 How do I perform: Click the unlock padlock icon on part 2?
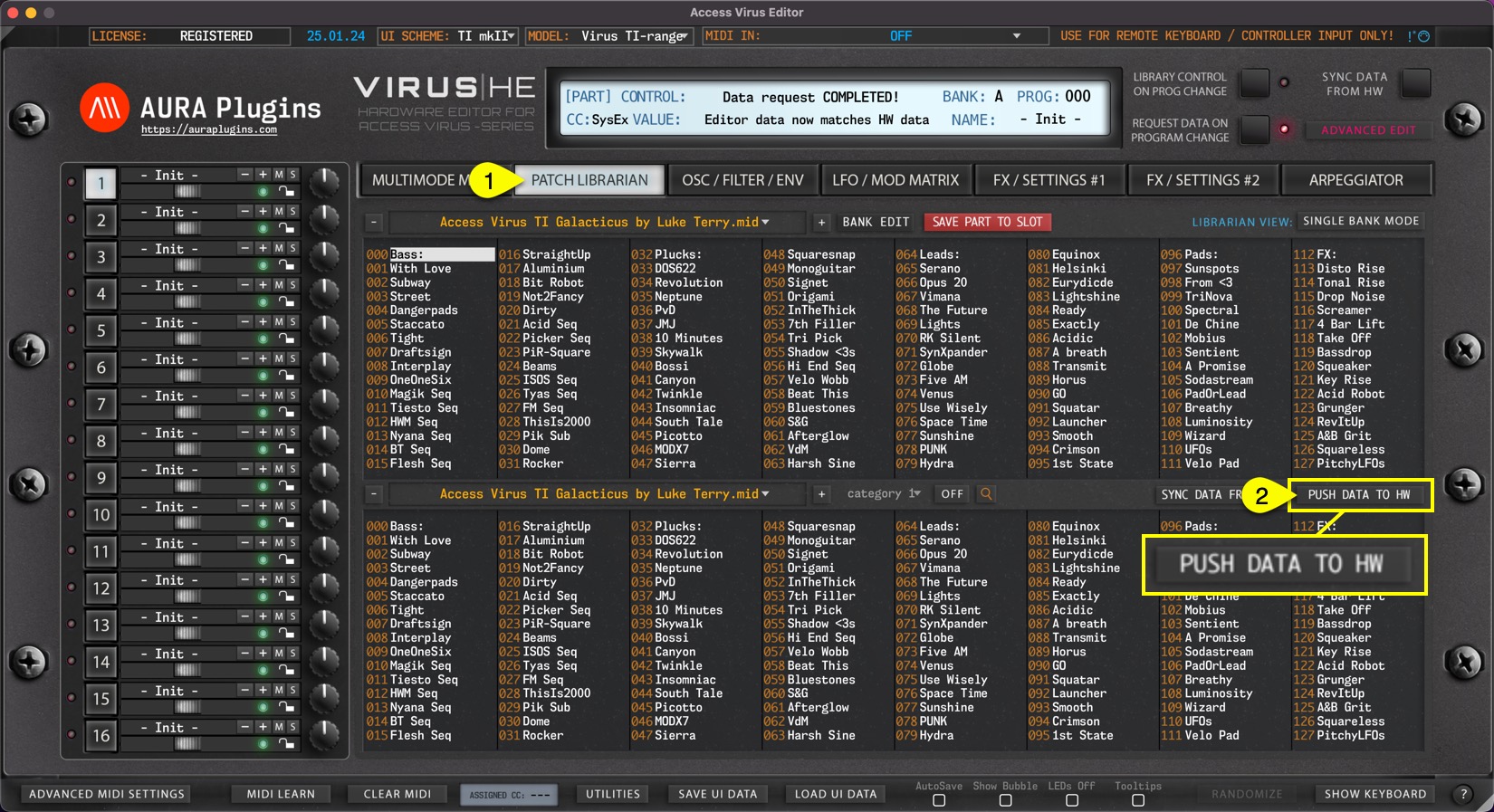tap(286, 228)
